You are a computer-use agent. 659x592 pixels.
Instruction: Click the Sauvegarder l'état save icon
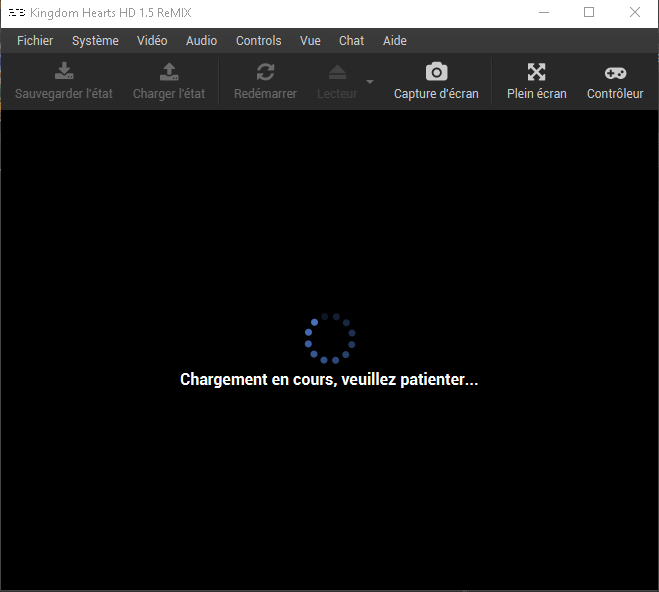click(64, 71)
